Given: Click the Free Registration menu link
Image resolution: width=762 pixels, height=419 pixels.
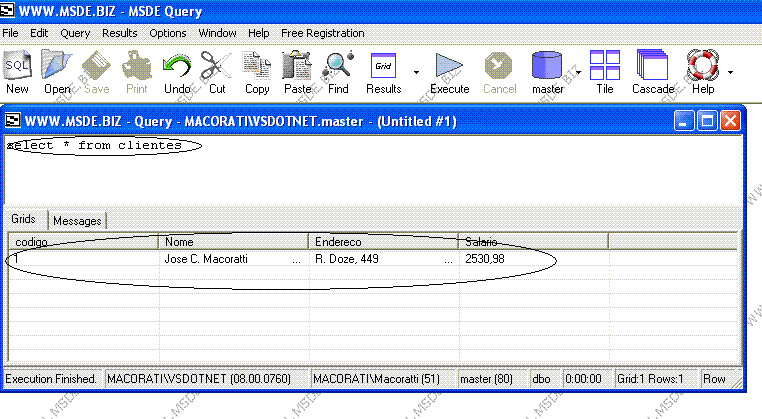Looking at the screenshot, I should pos(322,33).
